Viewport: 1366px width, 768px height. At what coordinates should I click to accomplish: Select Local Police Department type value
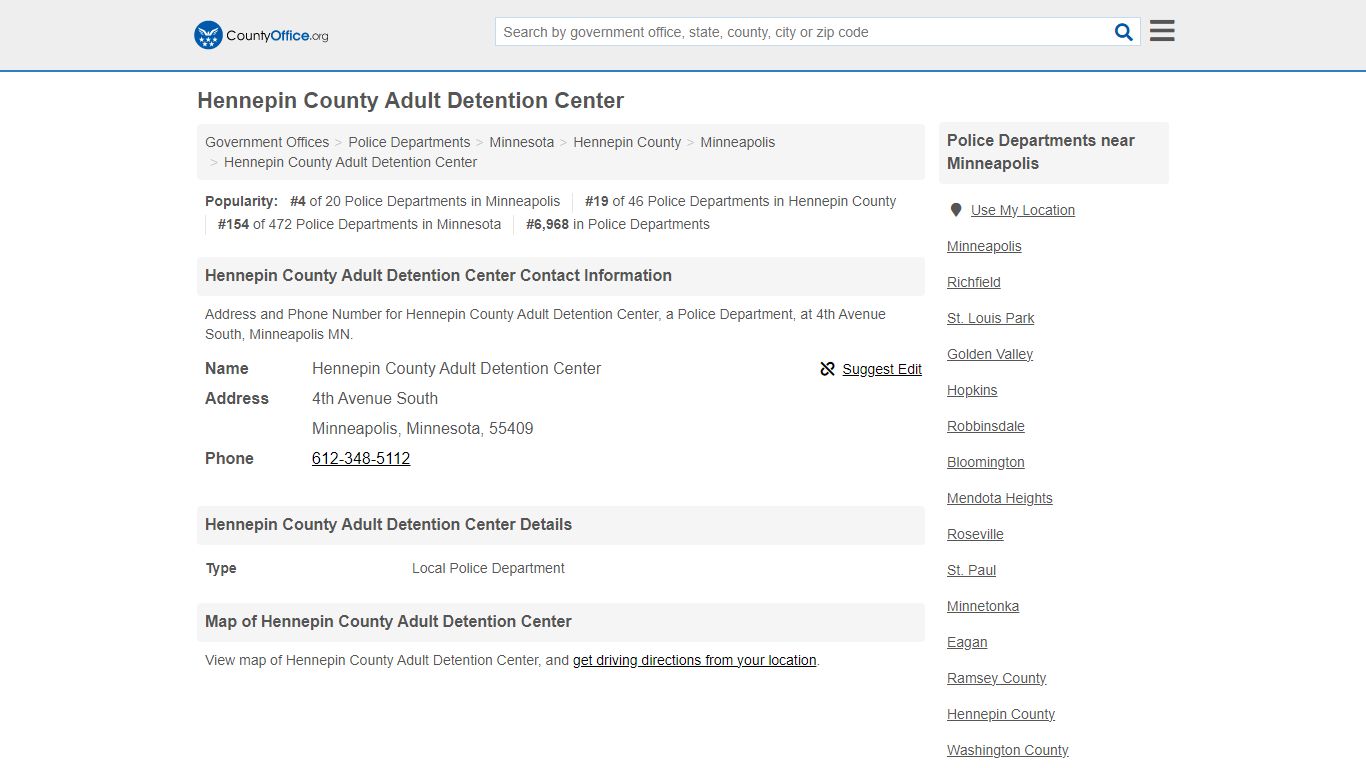click(488, 568)
